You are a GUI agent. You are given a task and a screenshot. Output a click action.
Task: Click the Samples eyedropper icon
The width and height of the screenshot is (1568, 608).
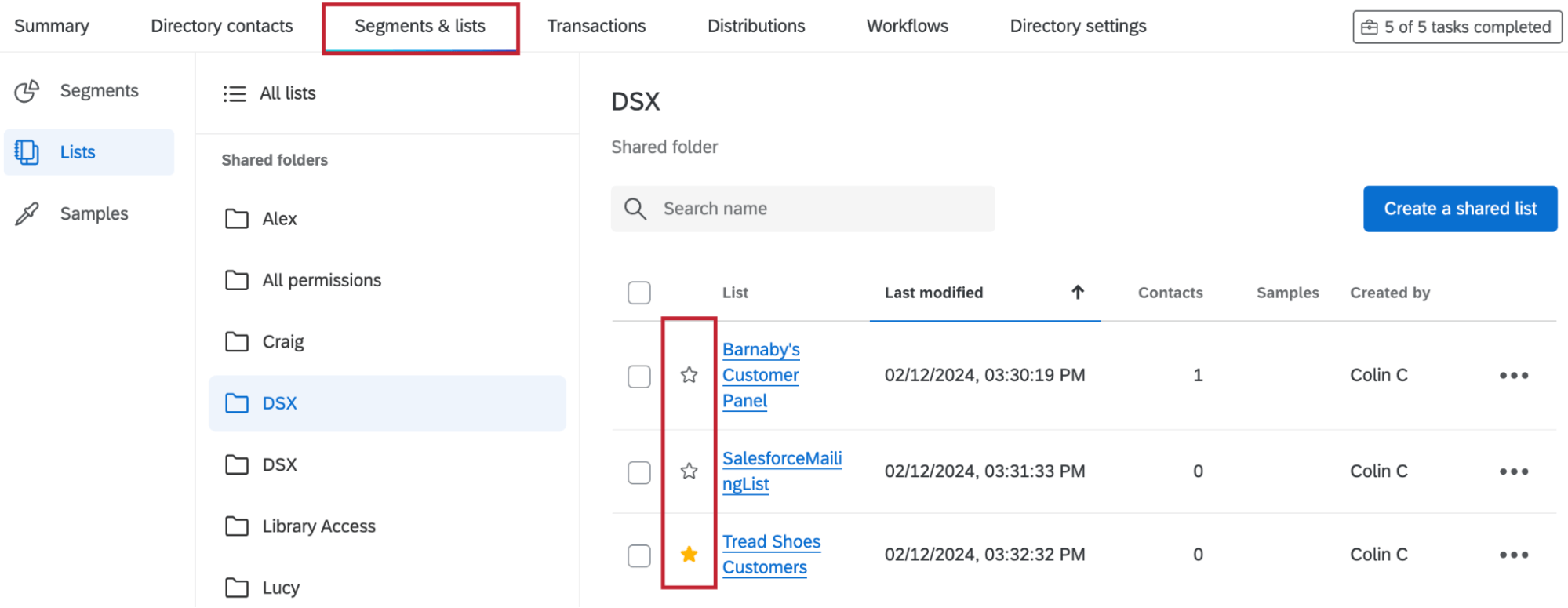click(x=27, y=213)
